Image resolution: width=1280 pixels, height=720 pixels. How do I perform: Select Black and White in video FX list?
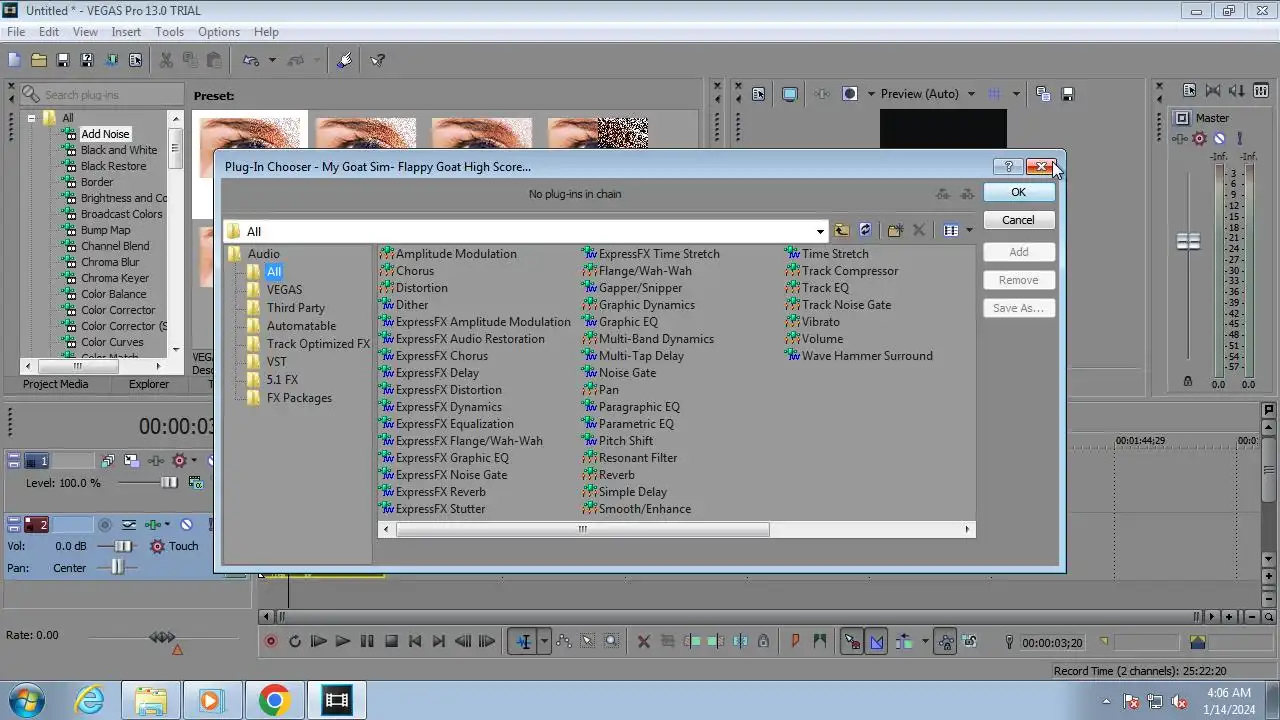tap(119, 150)
